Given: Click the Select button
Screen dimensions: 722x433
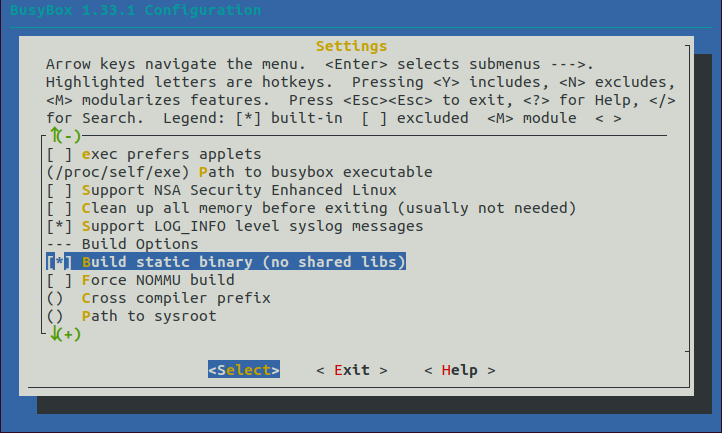Looking at the screenshot, I should click(x=244, y=370).
